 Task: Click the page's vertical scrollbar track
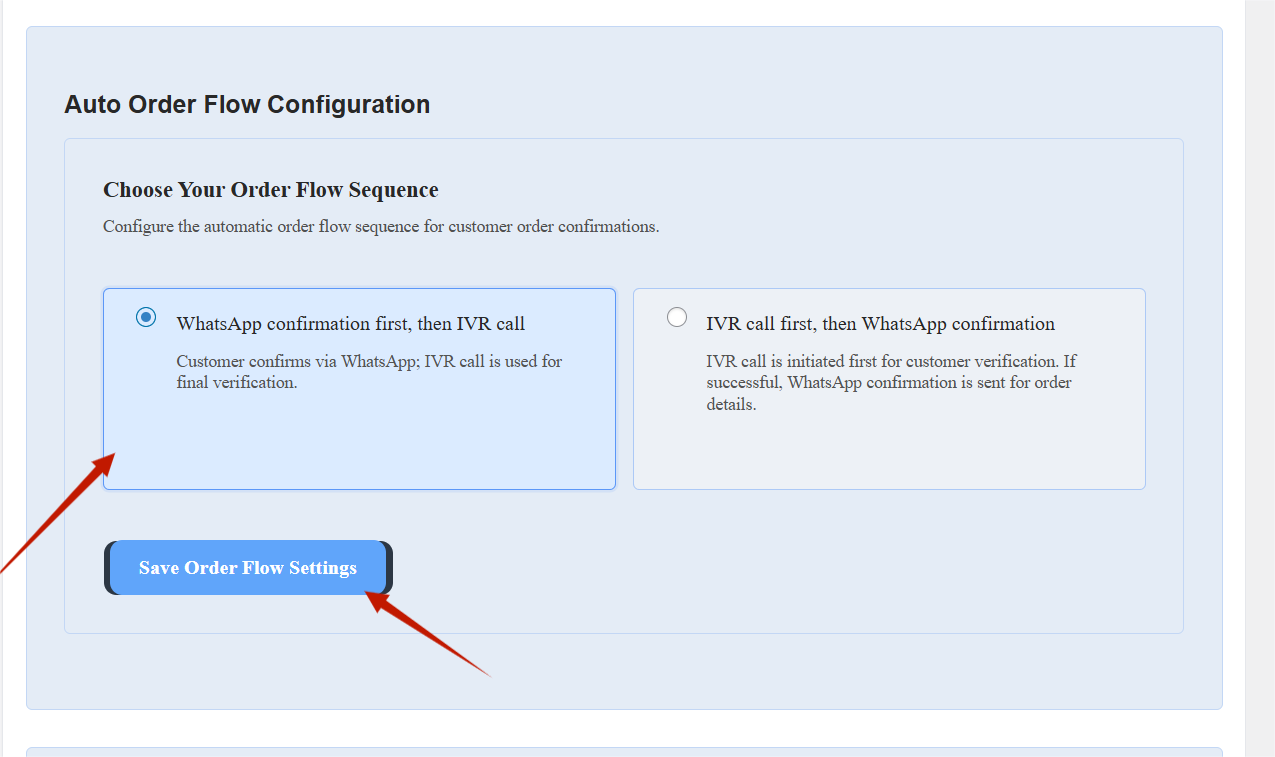pyautogui.click(x=1260, y=400)
